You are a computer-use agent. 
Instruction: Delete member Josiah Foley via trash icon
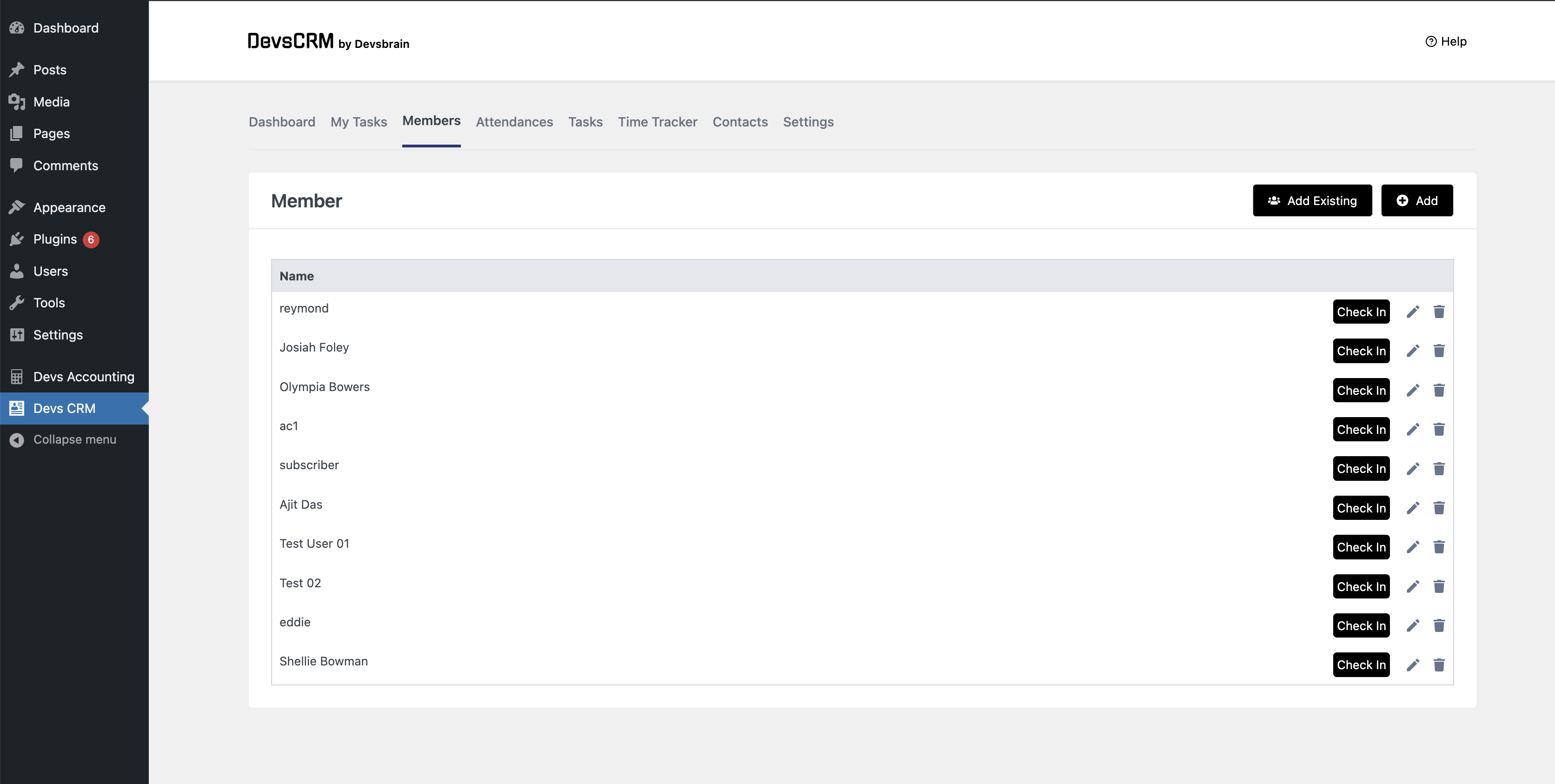pyautogui.click(x=1439, y=351)
